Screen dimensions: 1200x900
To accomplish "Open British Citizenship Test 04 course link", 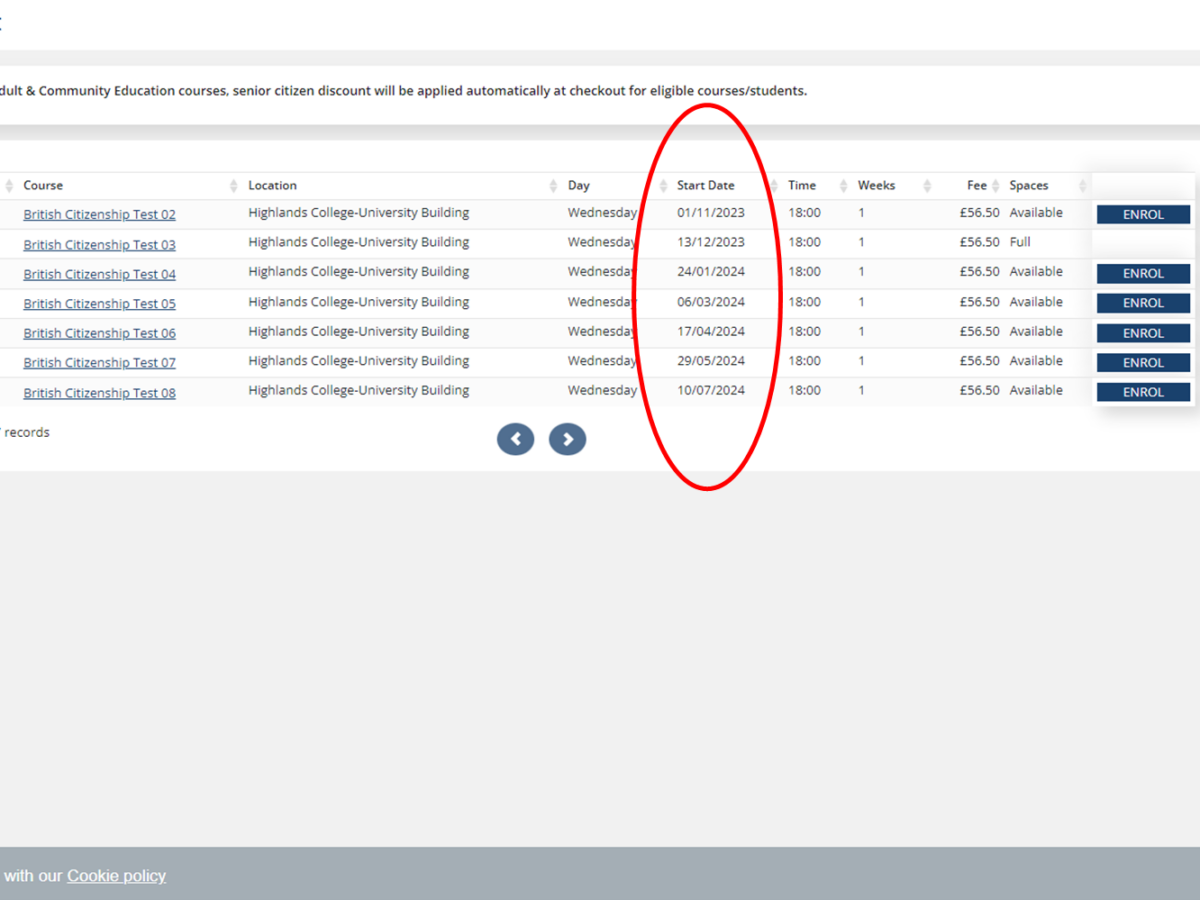I will tap(100, 274).
